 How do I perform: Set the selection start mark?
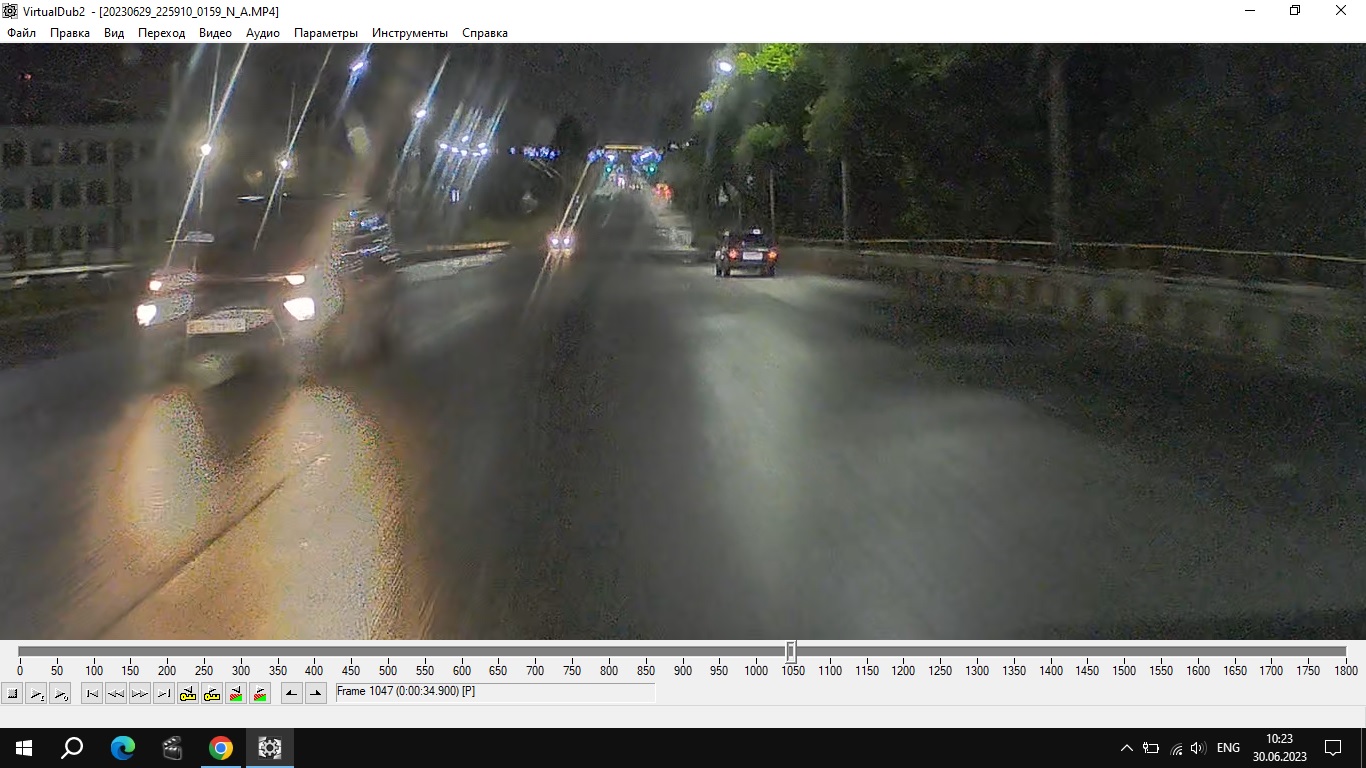click(x=292, y=693)
